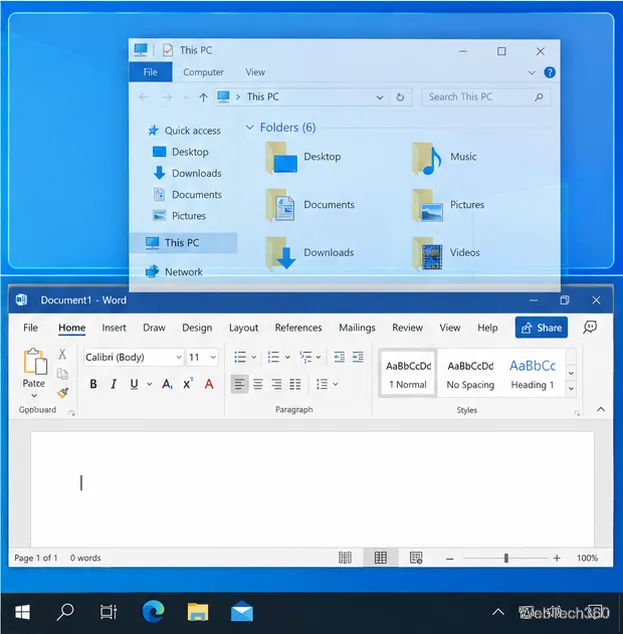Collapse the Folders (6) section
The image size is (623, 634).
(250, 127)
